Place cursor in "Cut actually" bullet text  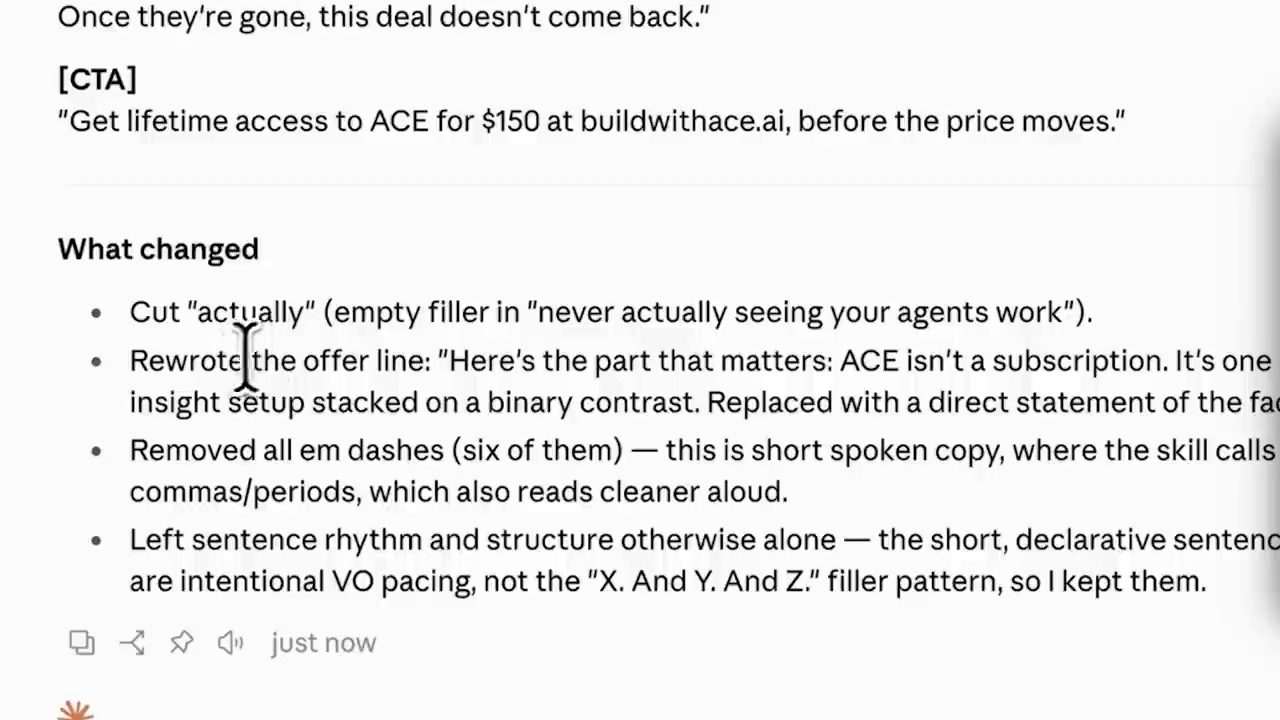611,312
